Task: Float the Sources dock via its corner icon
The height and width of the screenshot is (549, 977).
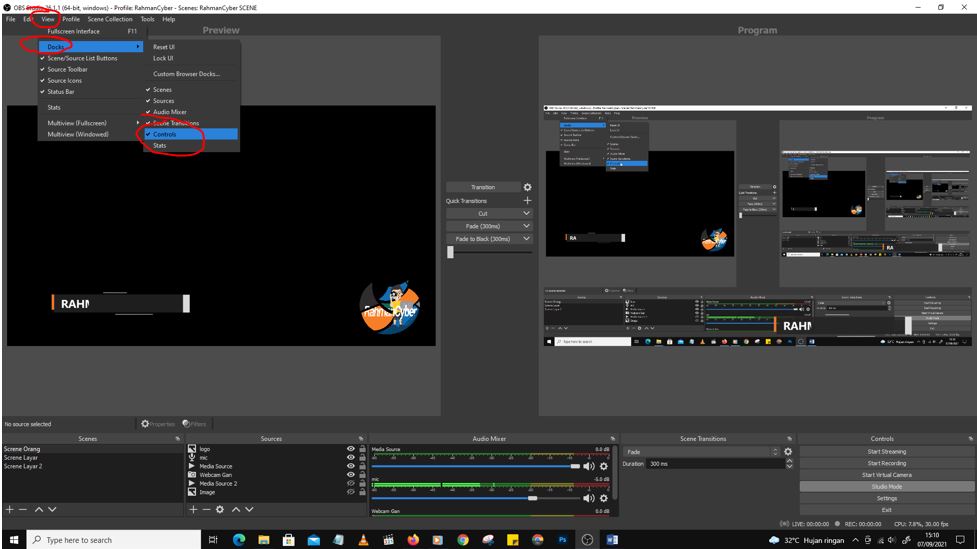Action: click(x=361, y=439)
